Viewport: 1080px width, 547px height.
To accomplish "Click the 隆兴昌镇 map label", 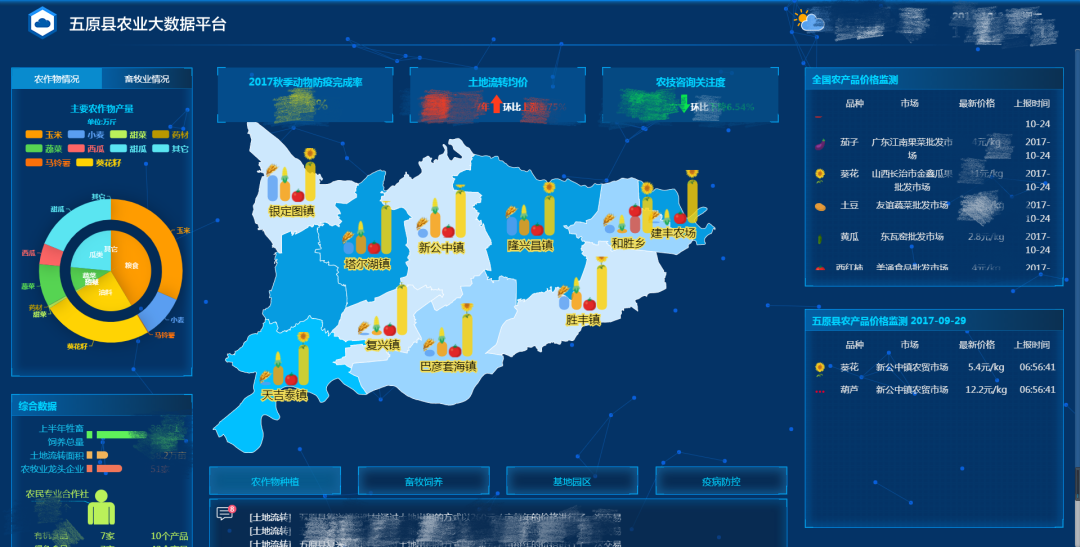I will pos(530,246).
